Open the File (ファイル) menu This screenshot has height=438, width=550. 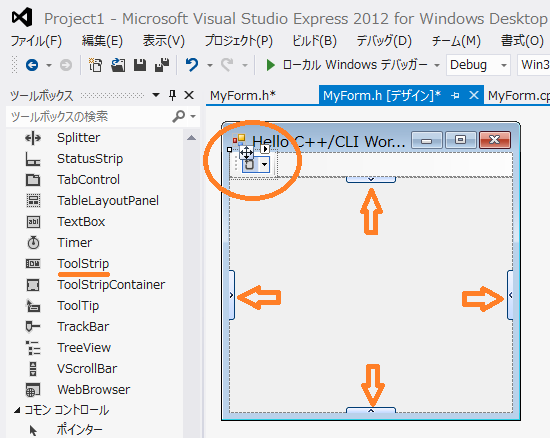pos(36,41)
